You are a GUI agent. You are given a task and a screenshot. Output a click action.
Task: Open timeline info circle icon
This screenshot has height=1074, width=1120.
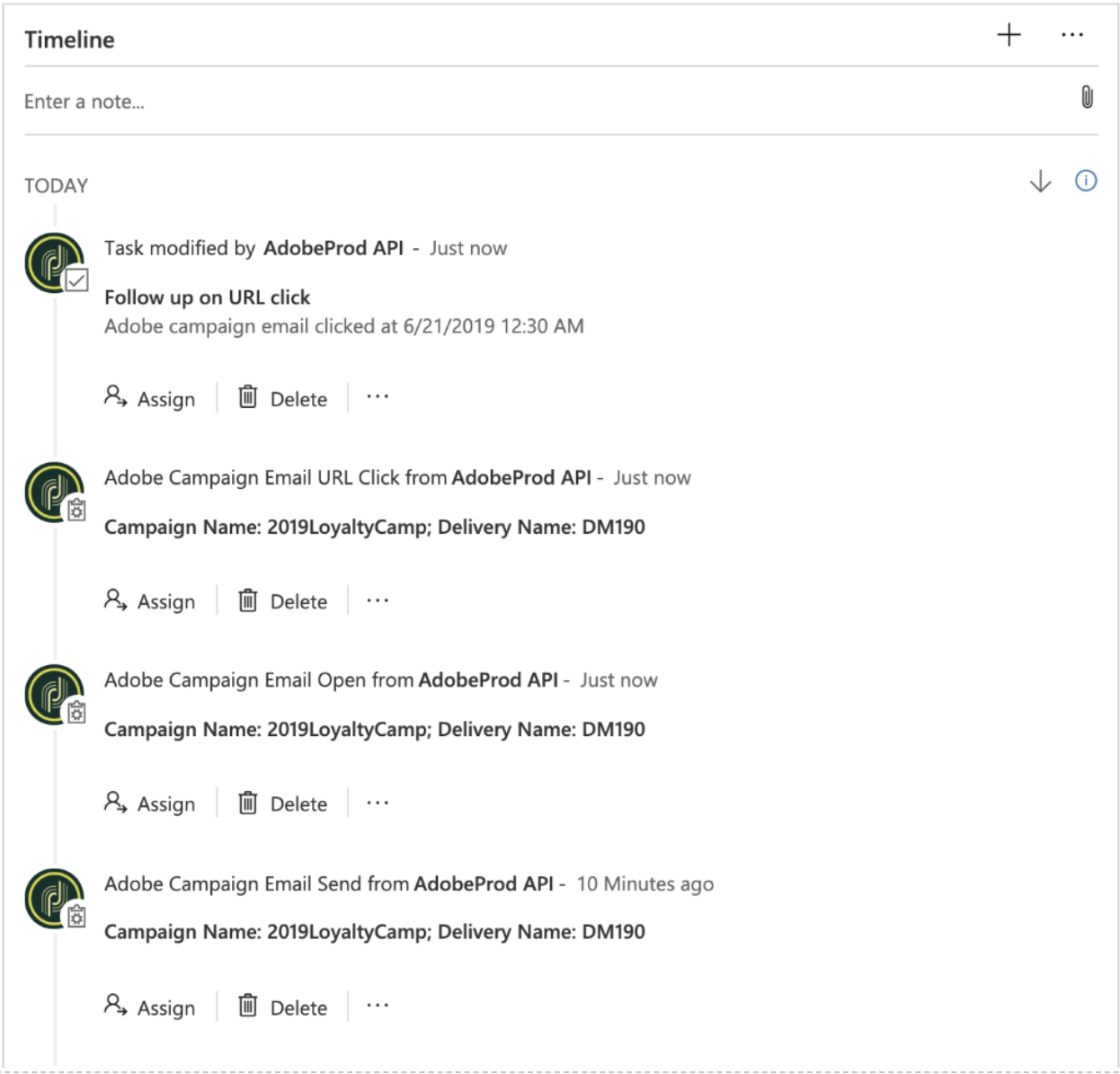[1086, 181]
